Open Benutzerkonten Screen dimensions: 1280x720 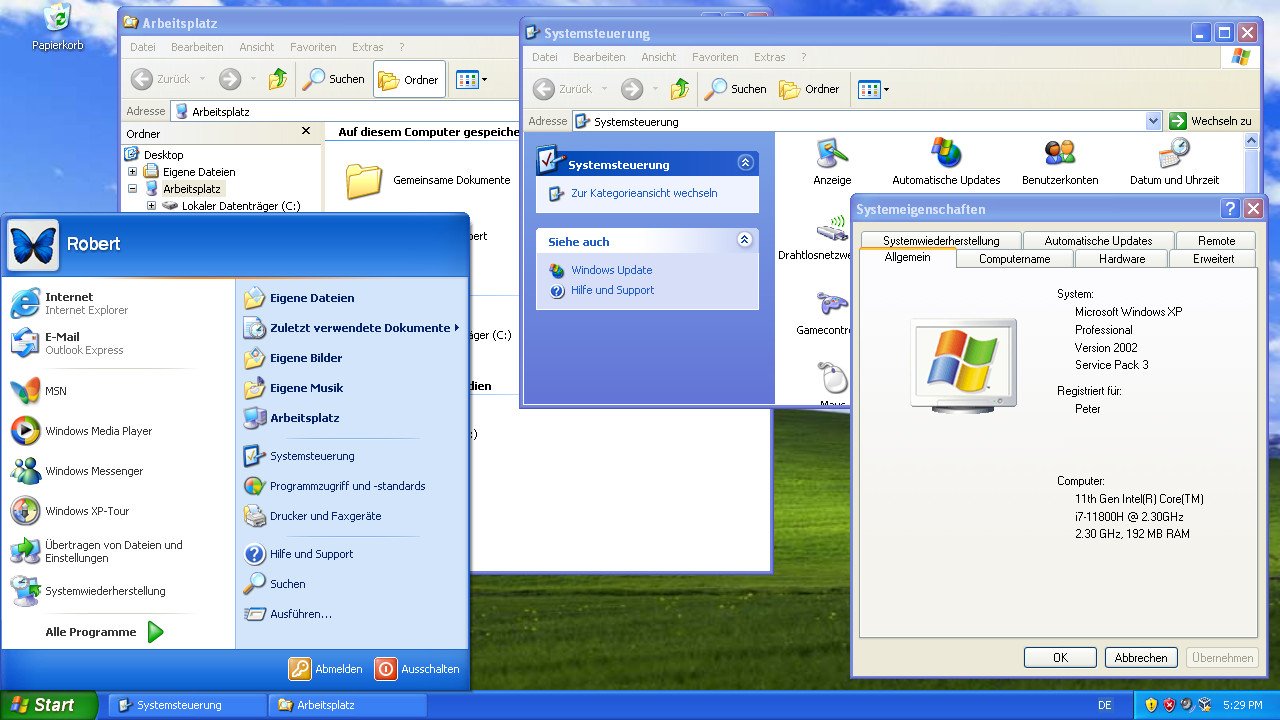tap(1059, 160)
